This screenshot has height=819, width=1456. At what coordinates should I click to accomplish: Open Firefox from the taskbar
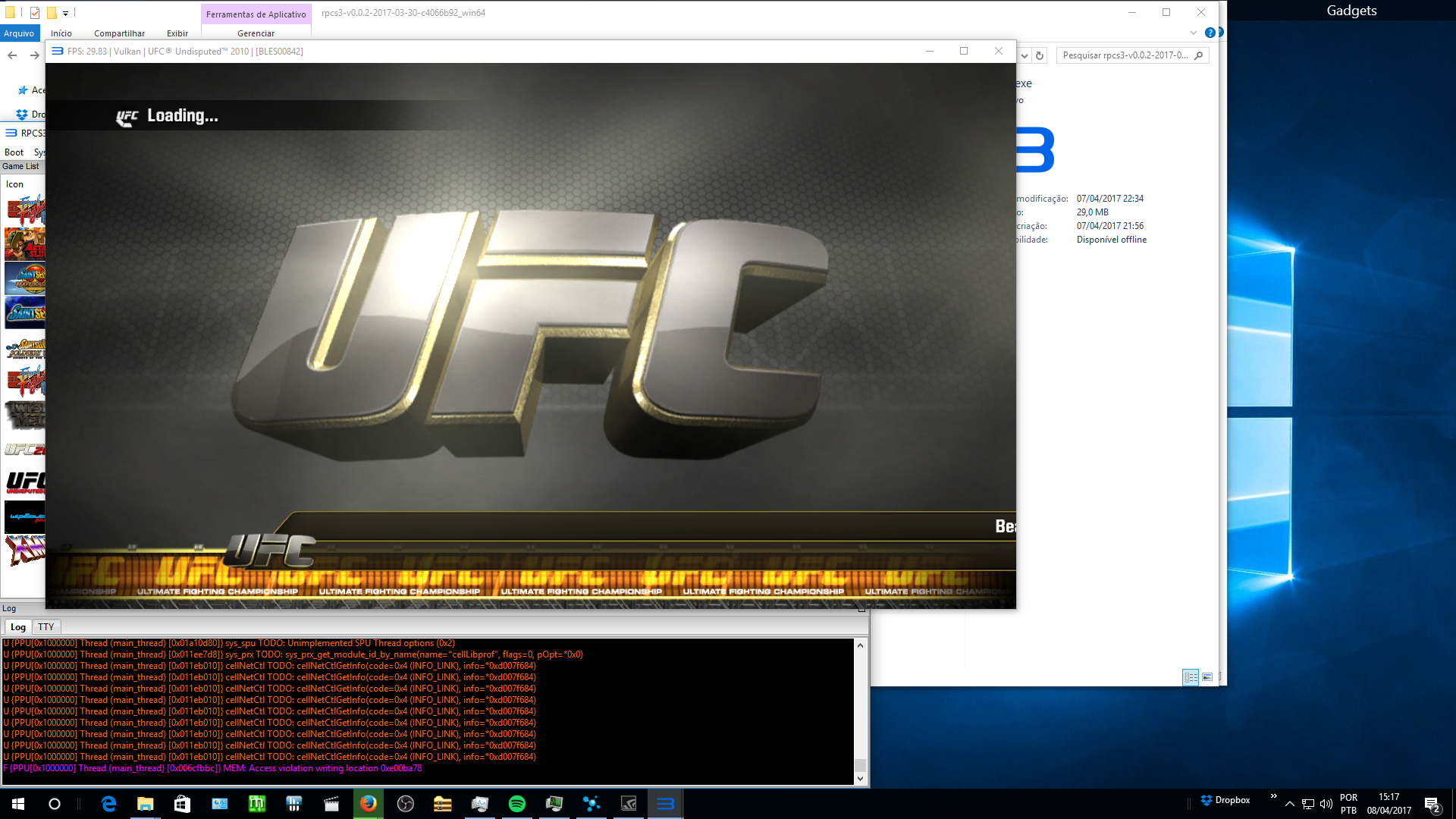point(369,804)
